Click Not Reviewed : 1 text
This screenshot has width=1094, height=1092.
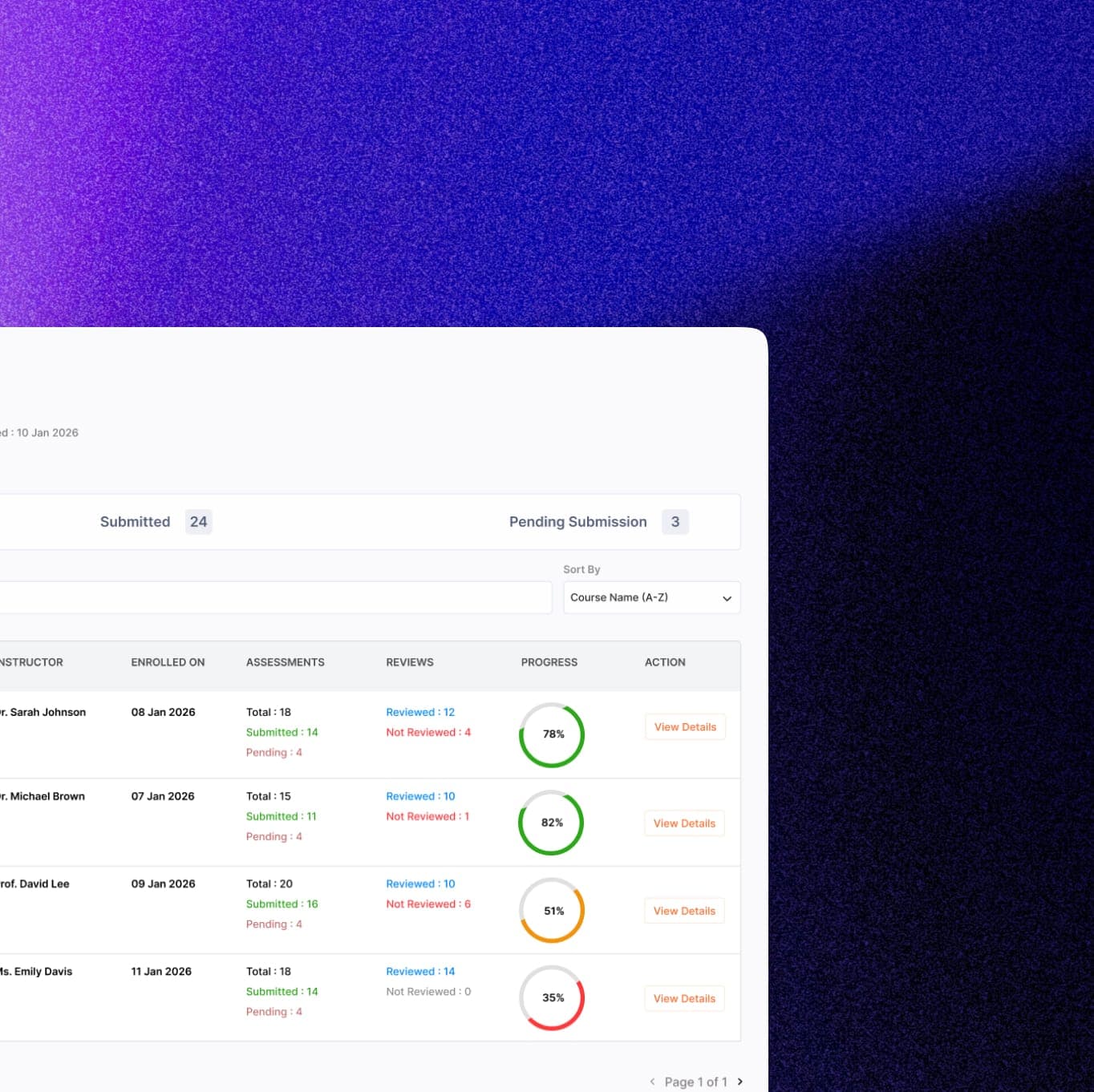pos(427,816)
